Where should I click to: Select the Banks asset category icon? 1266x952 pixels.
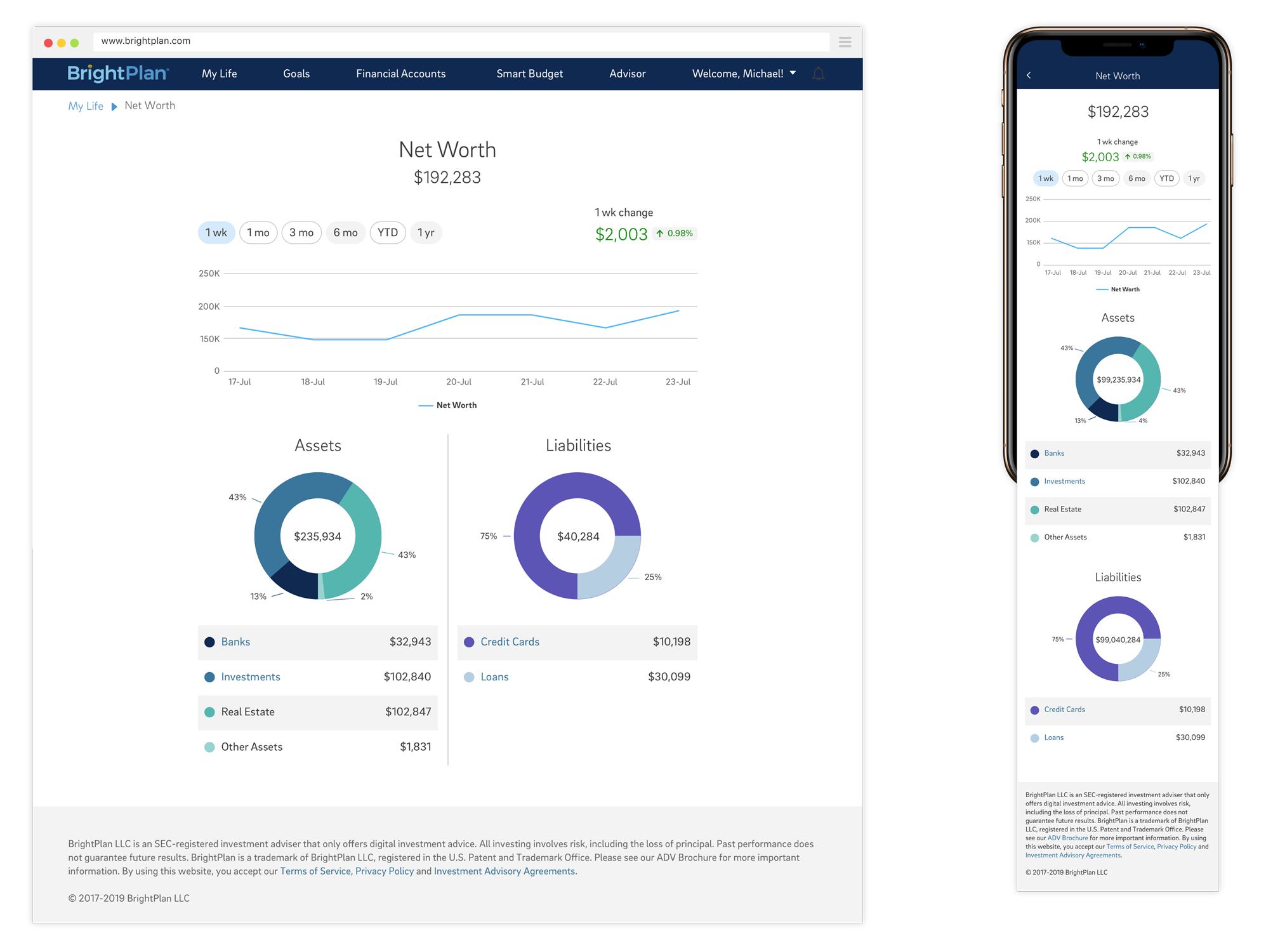(x=211, y=641)
